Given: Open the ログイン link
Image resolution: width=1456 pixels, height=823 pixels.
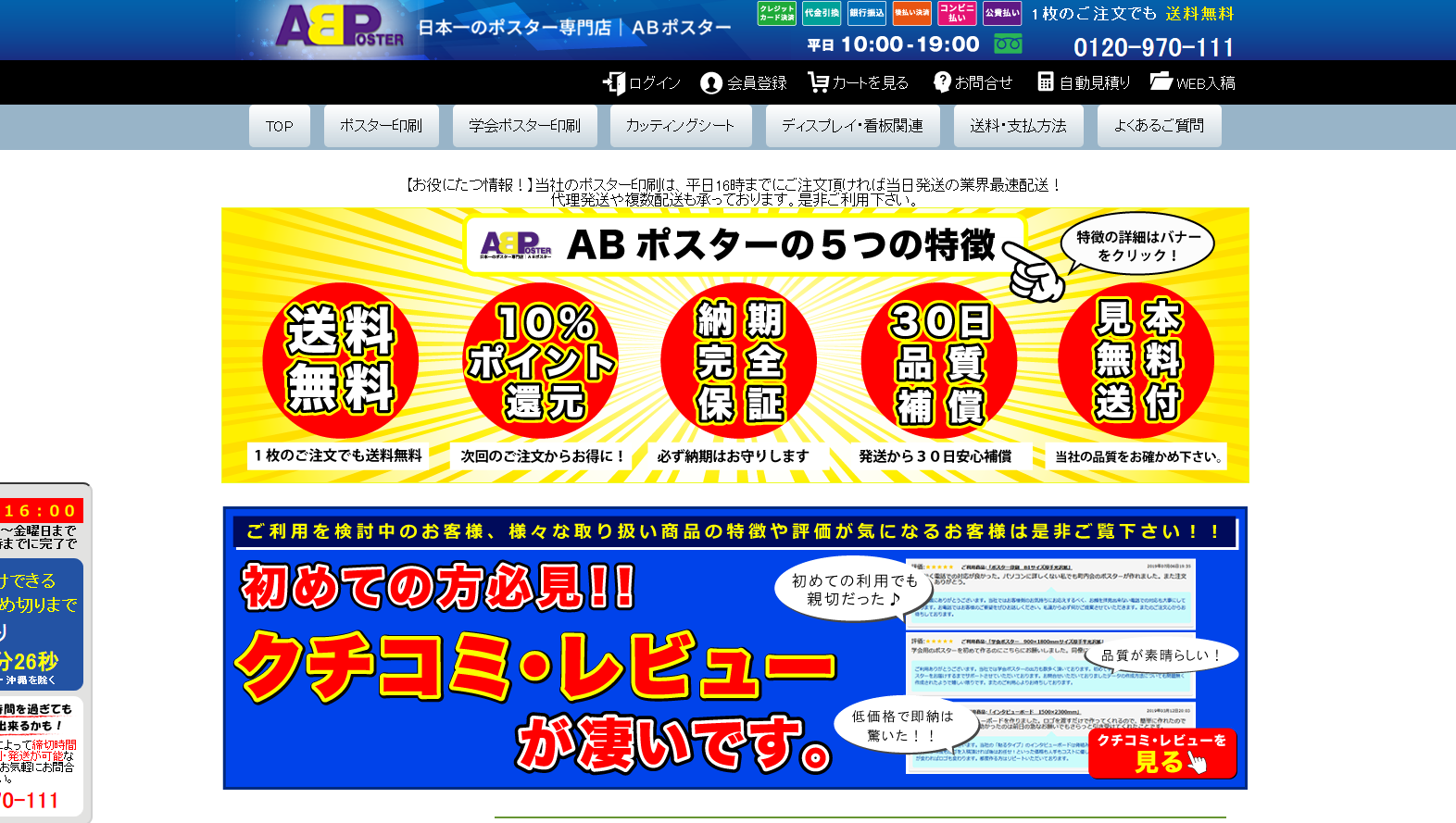Looking at the screenshot, I should click(655, 83).
